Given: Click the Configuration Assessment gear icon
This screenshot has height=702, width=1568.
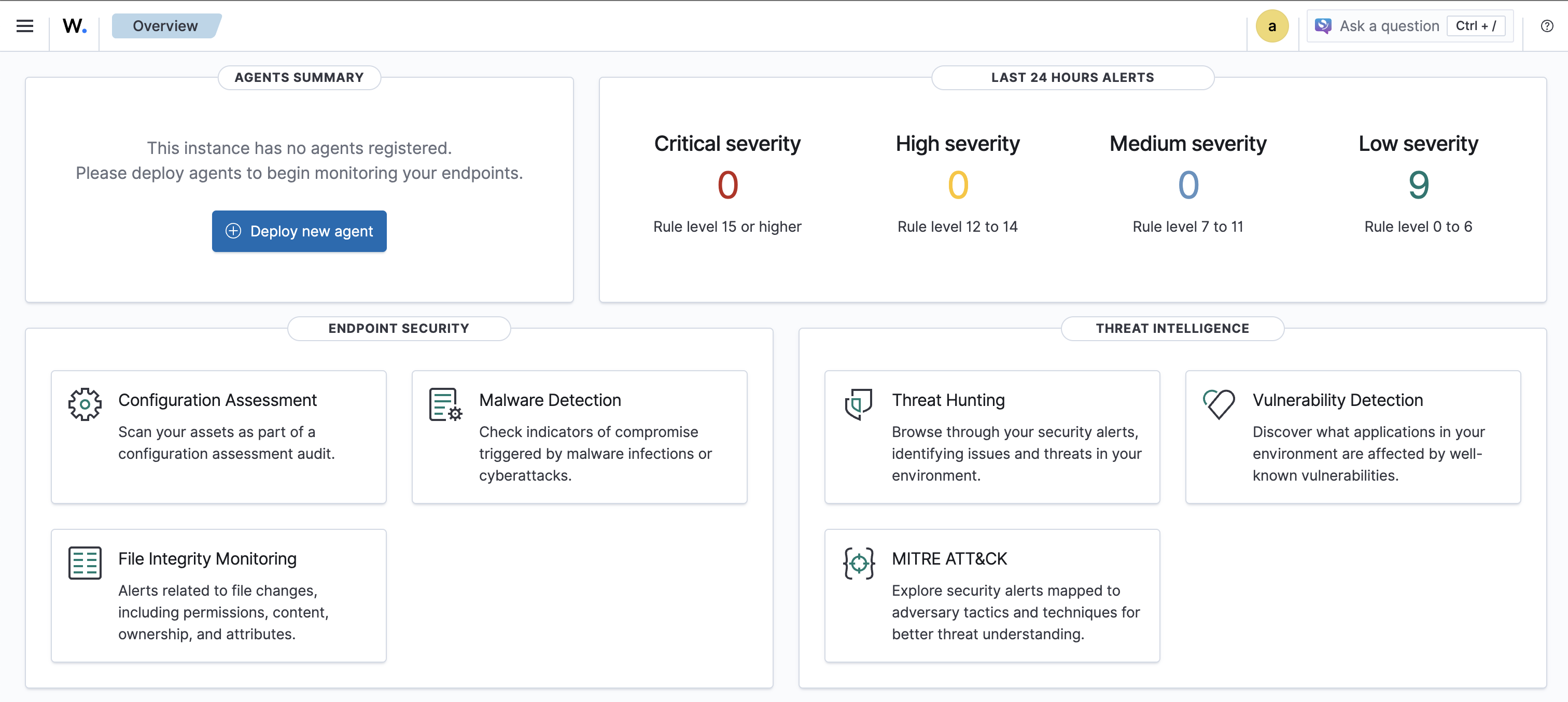Looking at the screenshot, I should [85, 404].
